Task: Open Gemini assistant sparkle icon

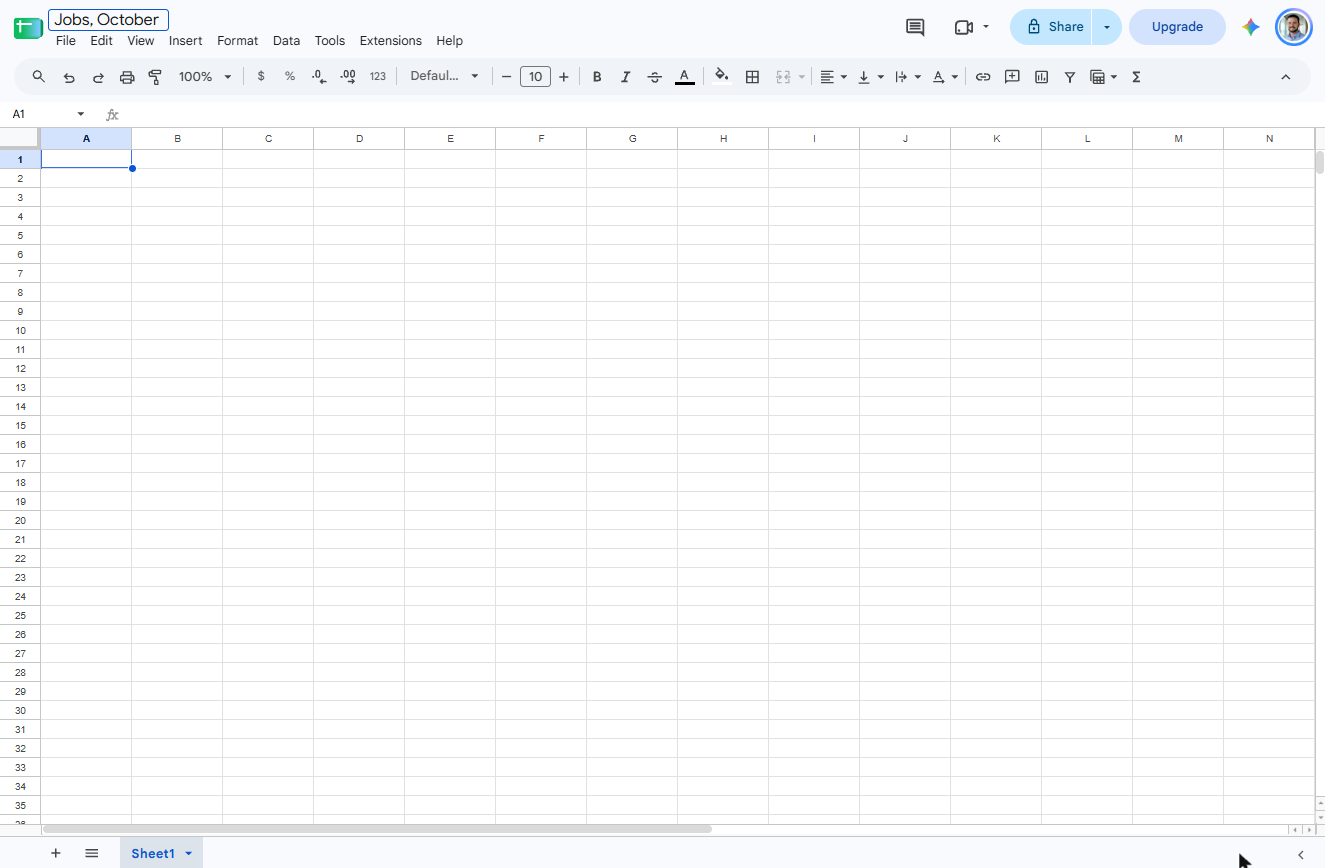Action: [x=1251, y=27]
